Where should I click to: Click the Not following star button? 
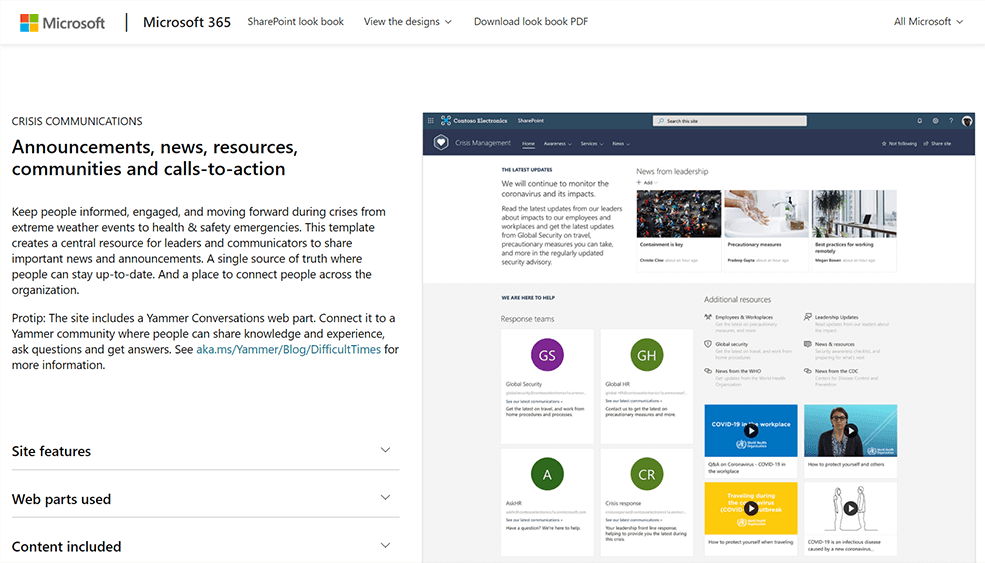coord(899,143)
